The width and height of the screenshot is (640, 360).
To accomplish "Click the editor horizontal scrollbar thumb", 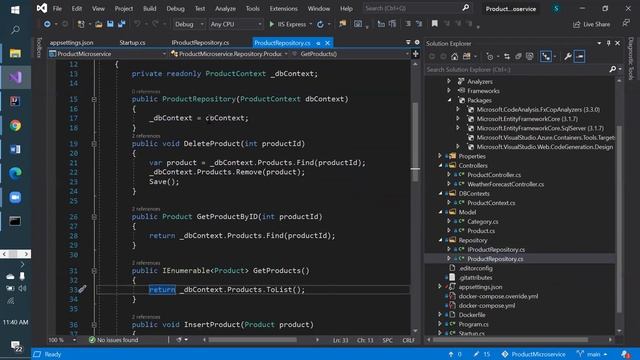I will 252,340.
